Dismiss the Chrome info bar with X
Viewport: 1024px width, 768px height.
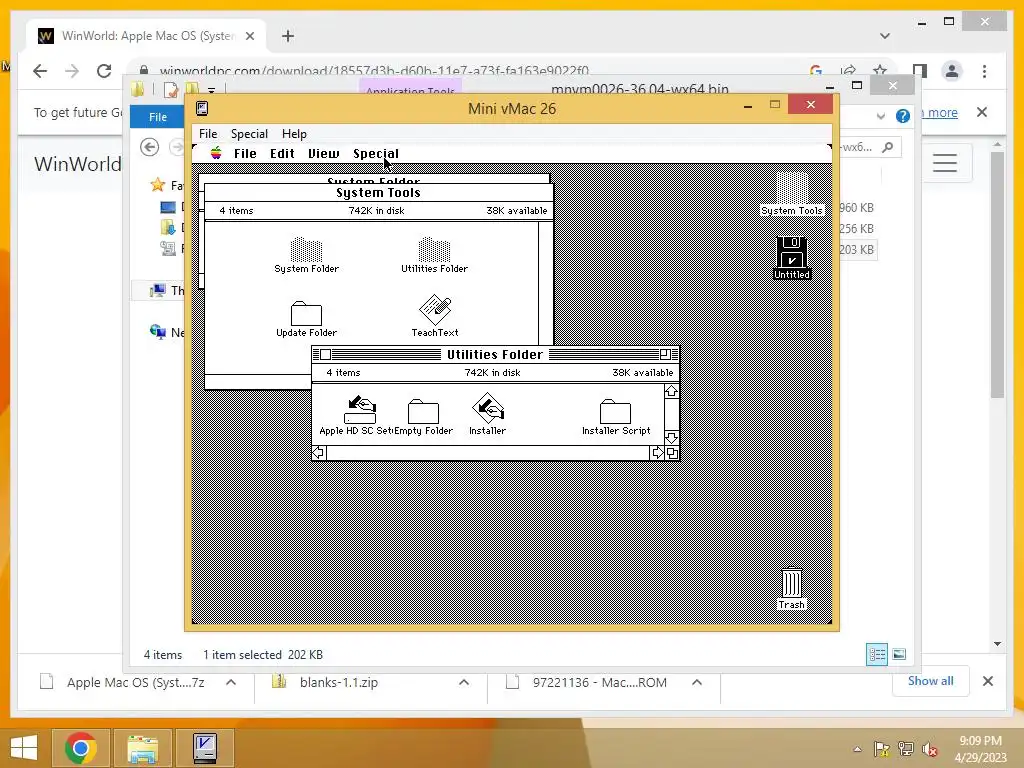click(982, 112)
